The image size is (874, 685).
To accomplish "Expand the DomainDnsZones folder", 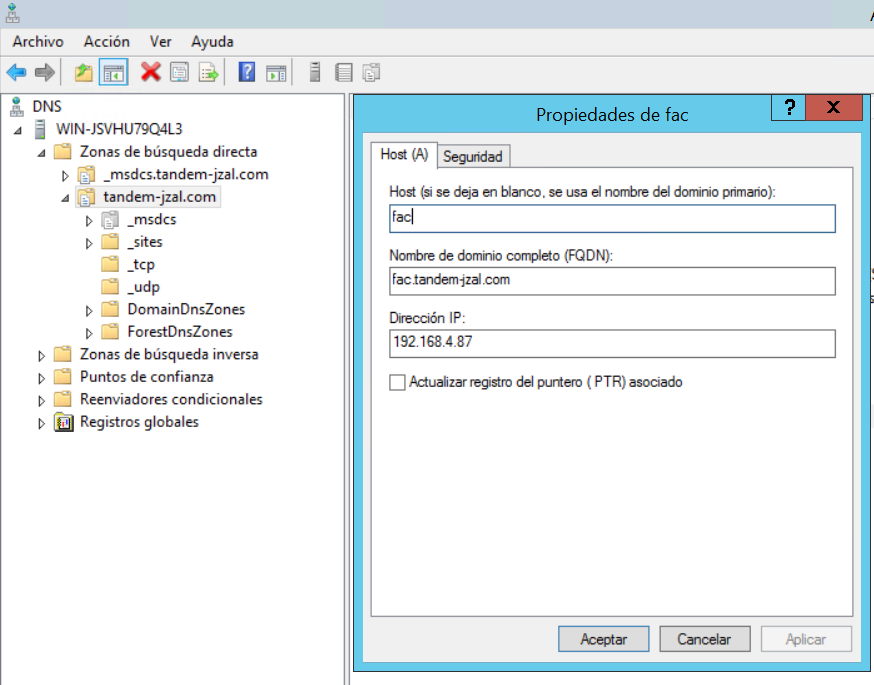I will [89, 310].
